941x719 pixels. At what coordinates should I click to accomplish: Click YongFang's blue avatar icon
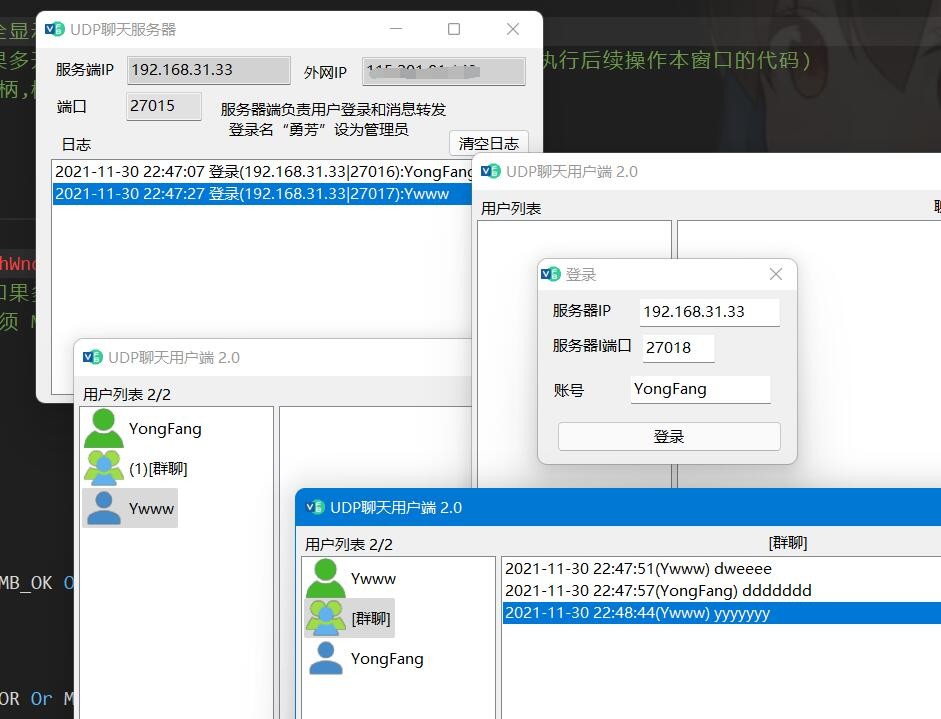[325, 659]
